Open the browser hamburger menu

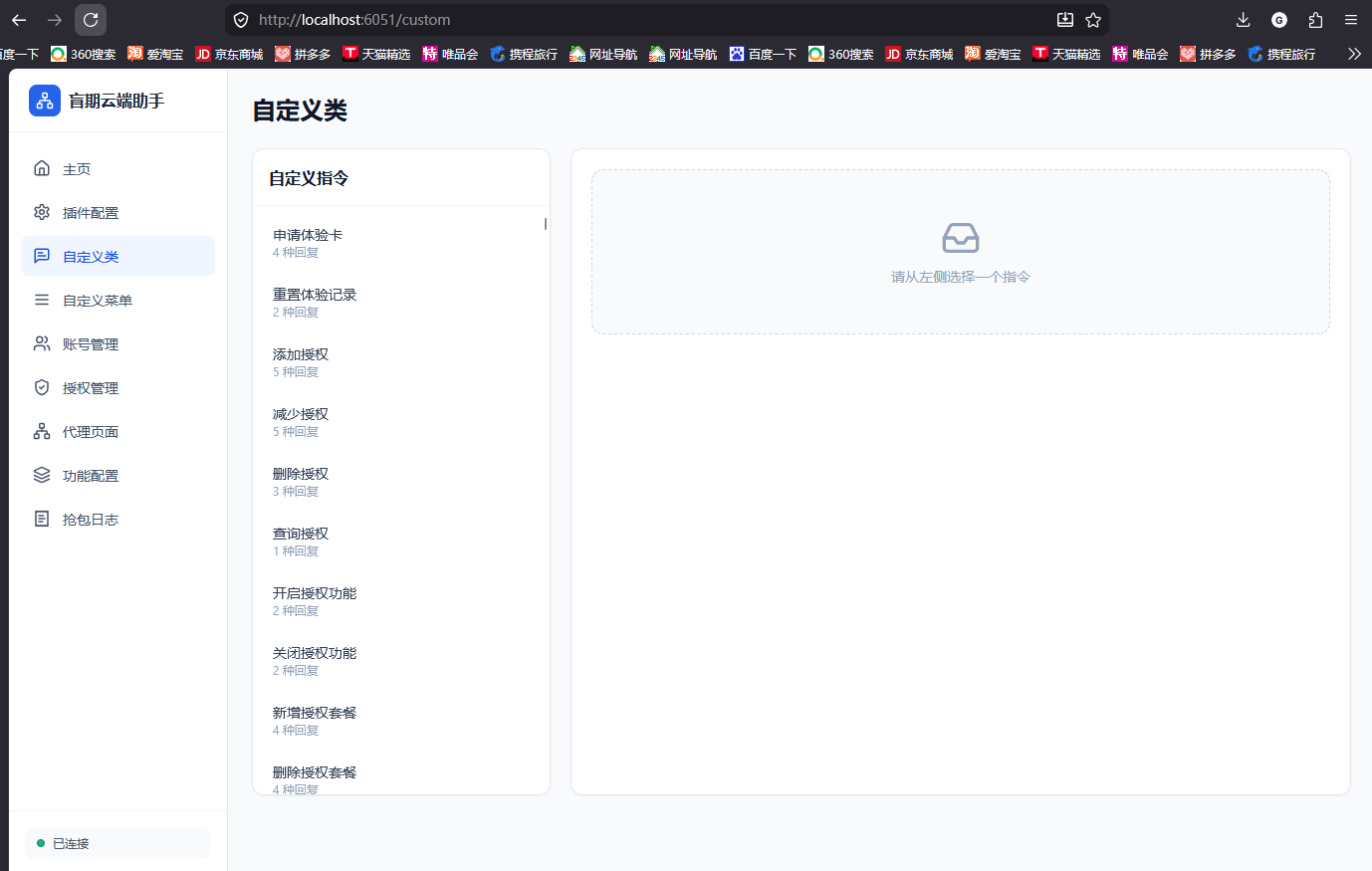click(1351, 20)
